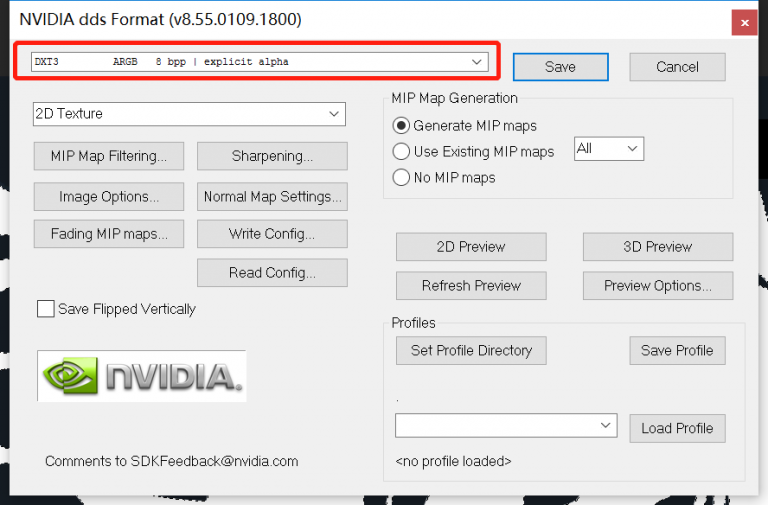The image size is (768, 505).
Task: Select No MIP maps radio option
Action: [401, 177]
